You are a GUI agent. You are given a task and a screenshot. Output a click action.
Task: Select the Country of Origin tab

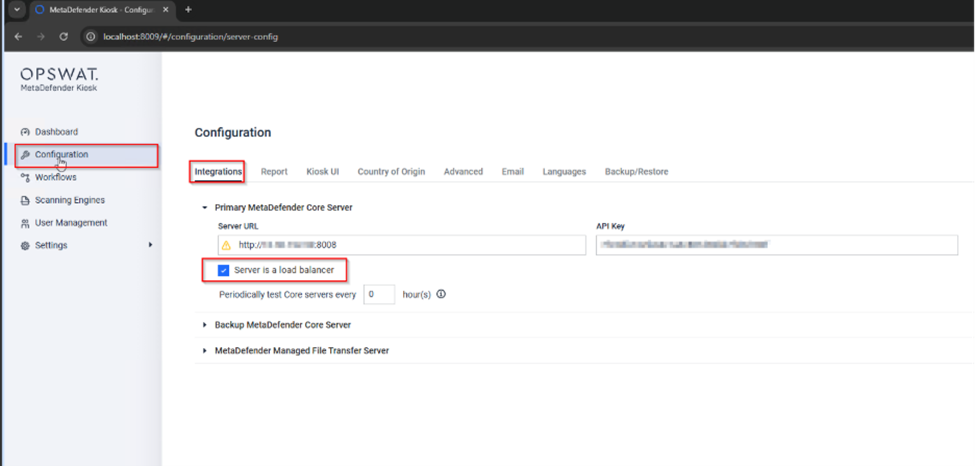click(x=391, y=172)
